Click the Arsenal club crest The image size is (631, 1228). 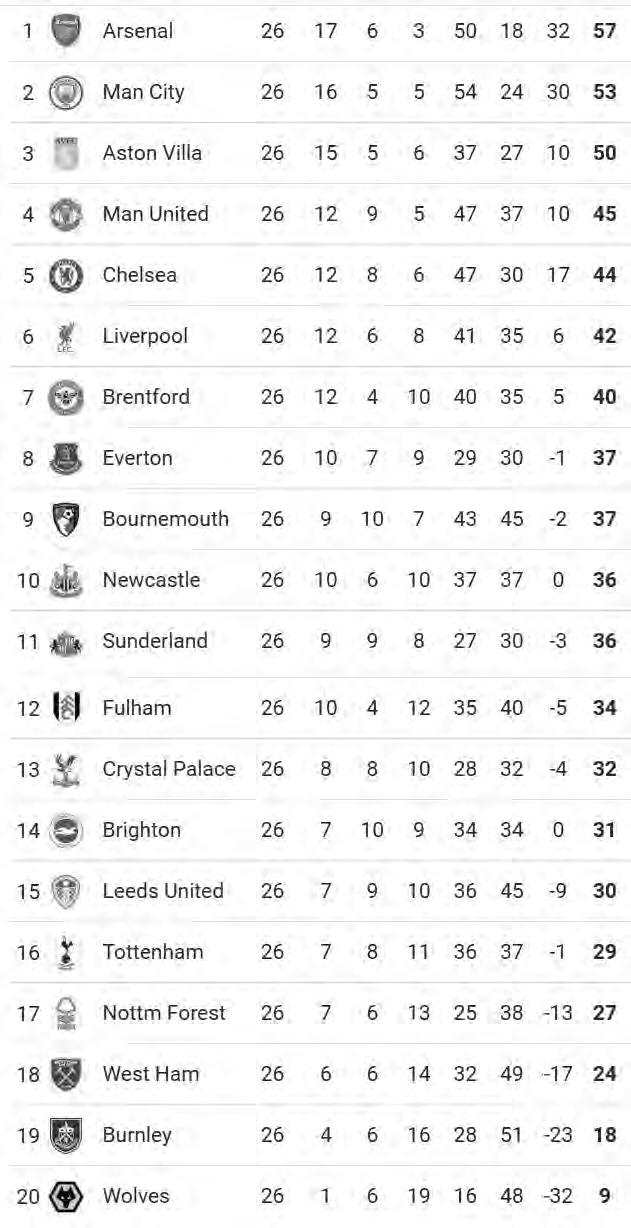pyautogui.click(x=66, y=31)
